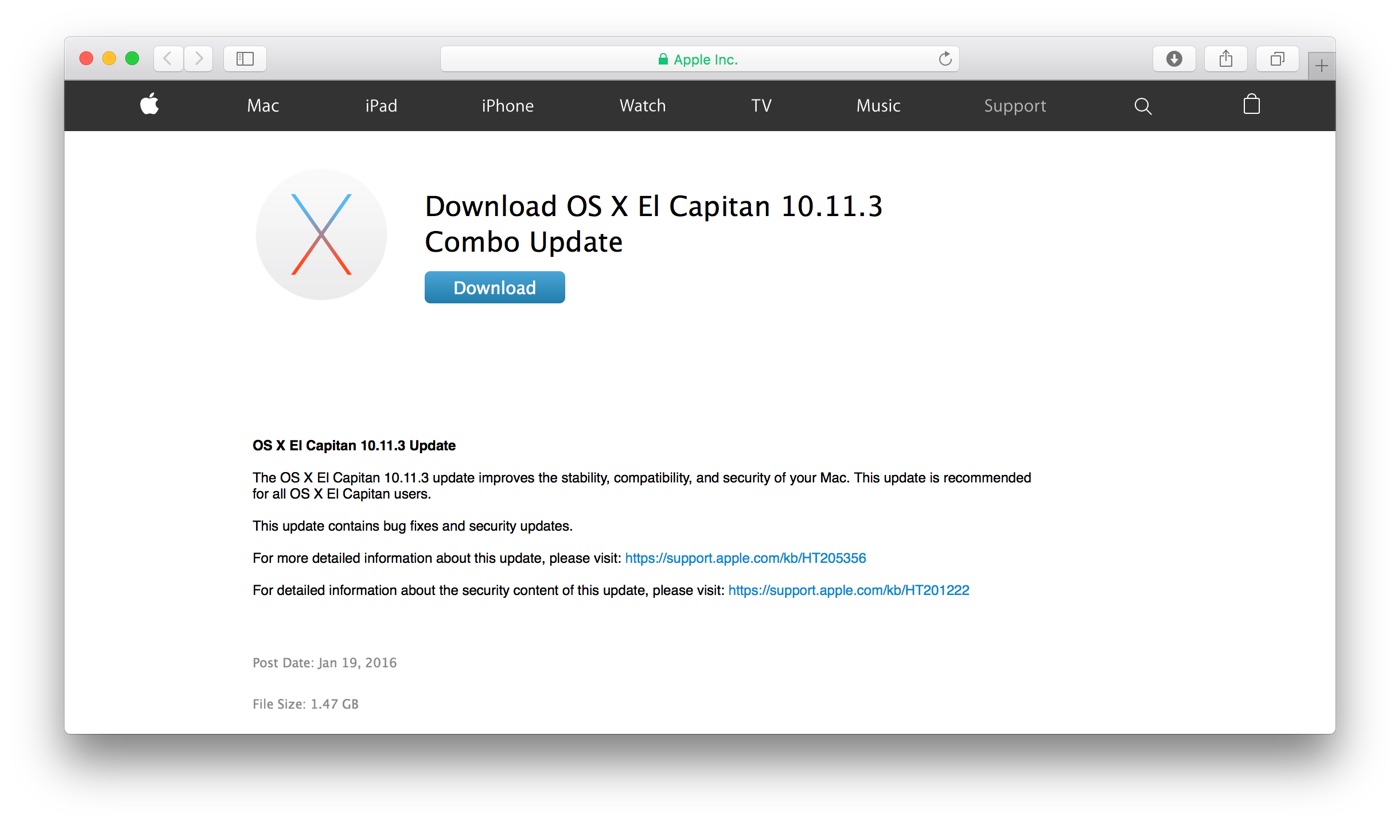1400x825 pixels.
Task: Open Support in the navigation bar
Action: 1015,106
